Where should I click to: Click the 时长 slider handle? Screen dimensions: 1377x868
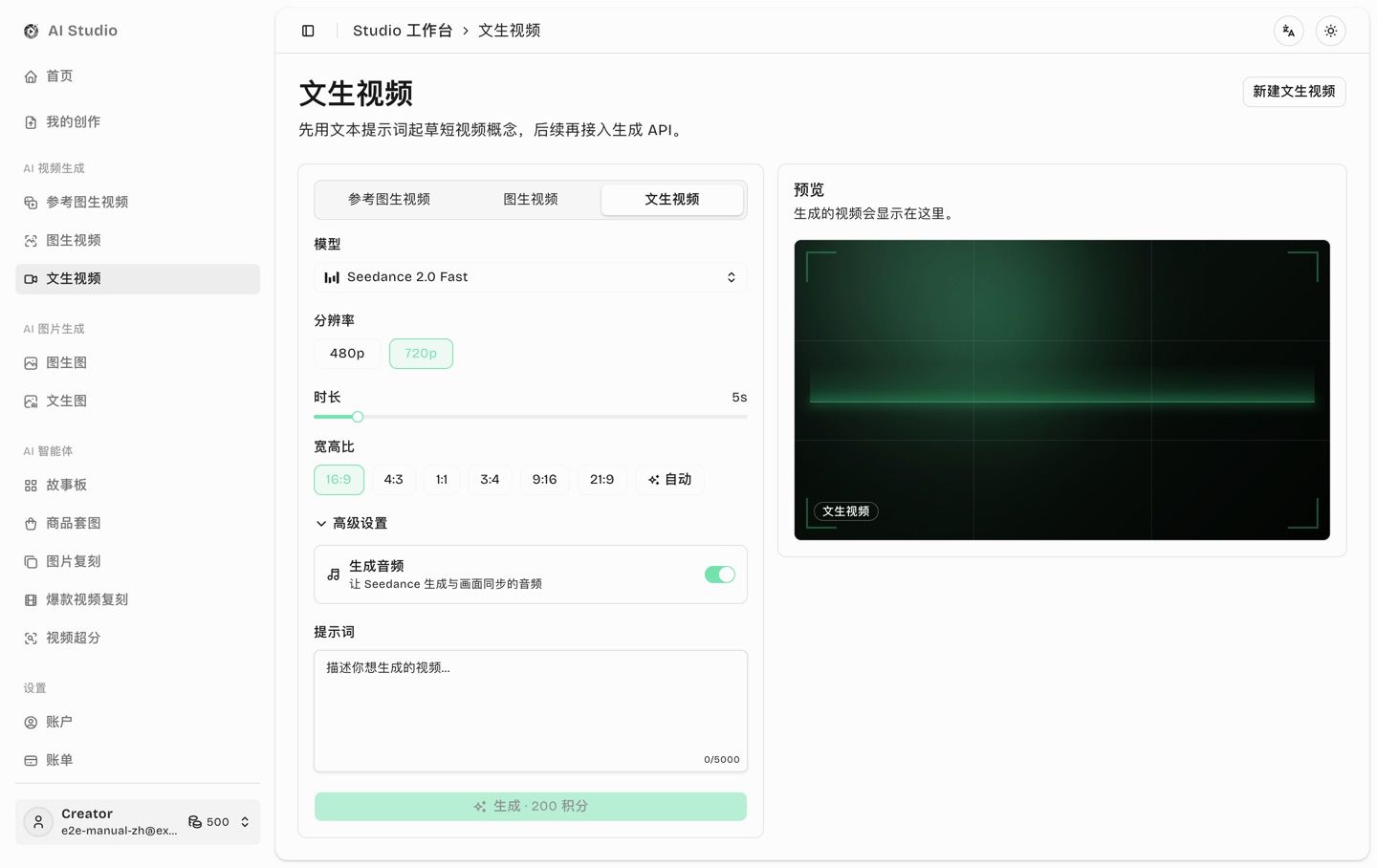coord(358,417)
